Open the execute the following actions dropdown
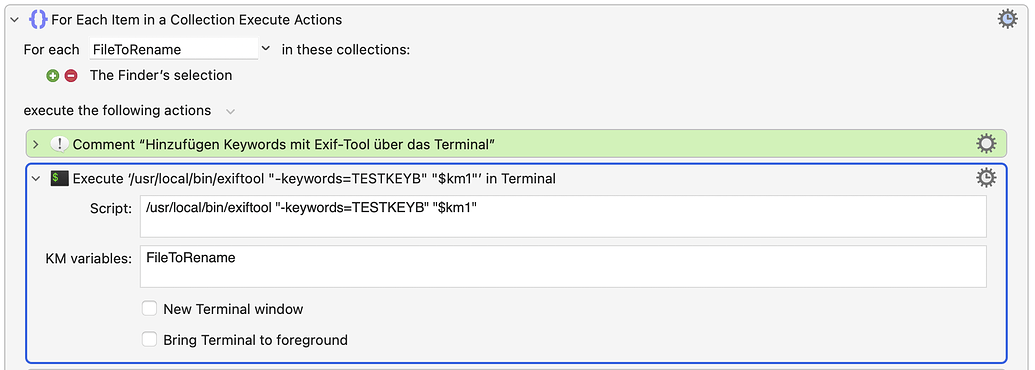1035x370 pixels. [x=230, y=111]
